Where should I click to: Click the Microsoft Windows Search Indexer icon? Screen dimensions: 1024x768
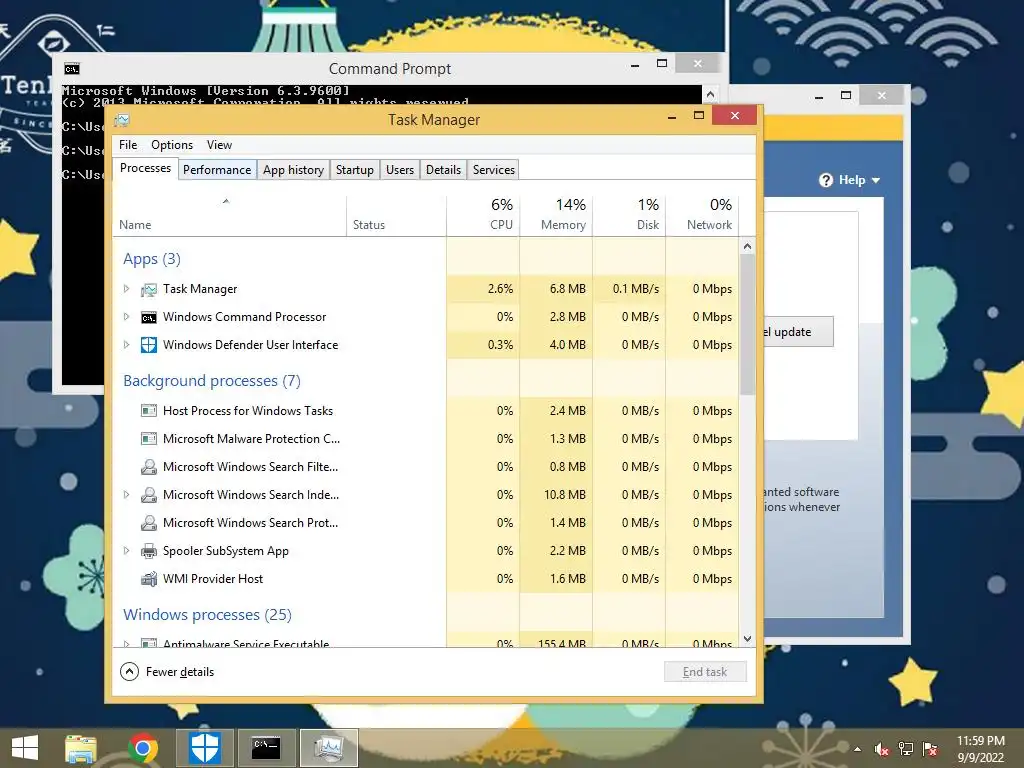tap(149, 495)
